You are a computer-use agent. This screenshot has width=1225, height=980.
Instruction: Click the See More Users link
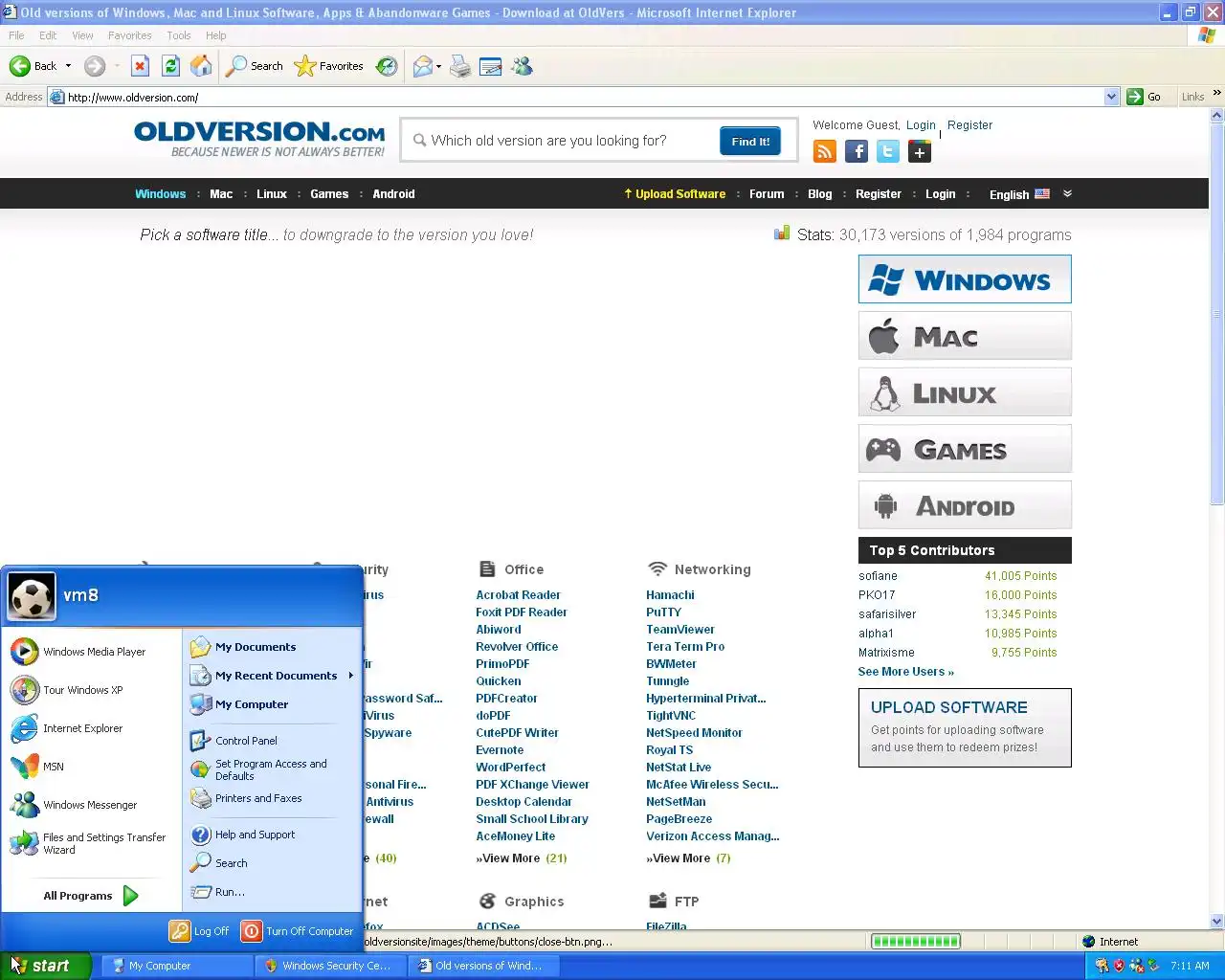[905, 672]
